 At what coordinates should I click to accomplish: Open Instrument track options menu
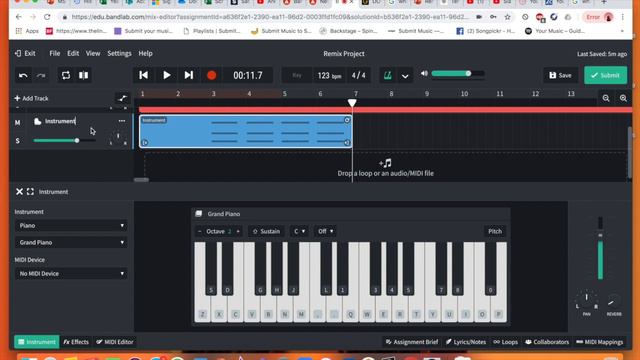(122, 121)
